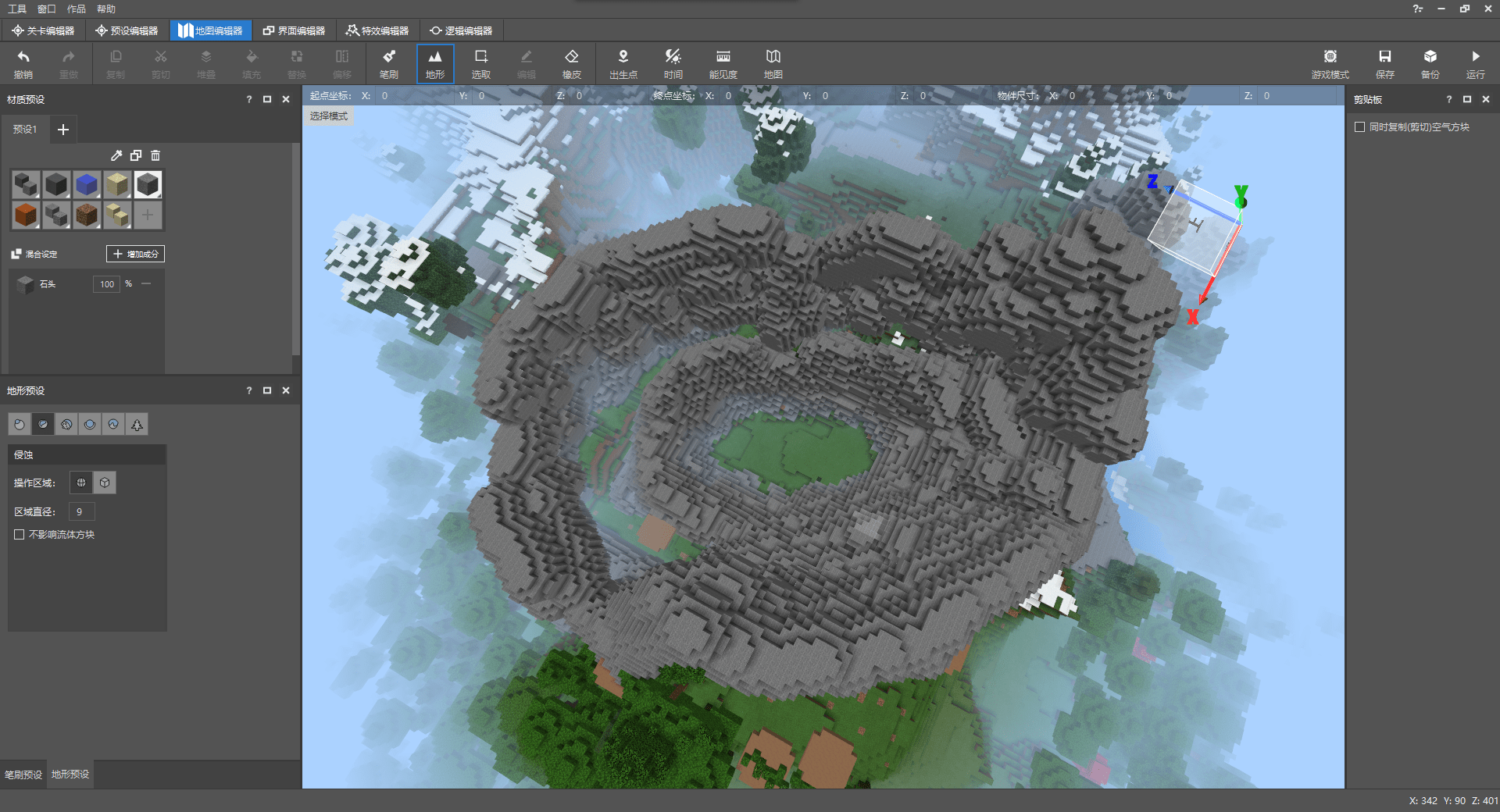
Task: Select the third terrain preset icon
Action: [66, 424]
